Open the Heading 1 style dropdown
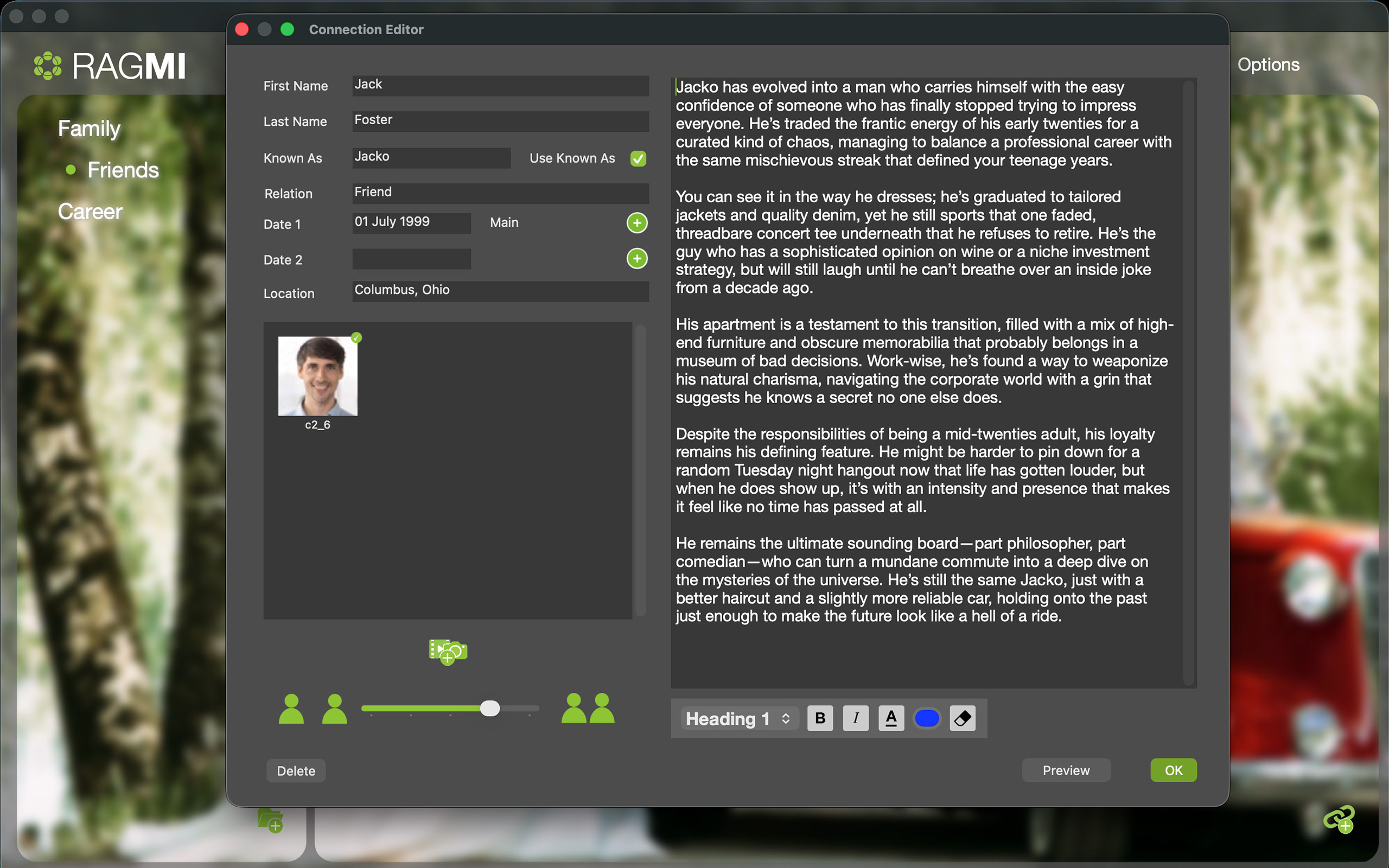Image resolution: width=1389 pixels, height=868 pixels. tap(738, 719)
